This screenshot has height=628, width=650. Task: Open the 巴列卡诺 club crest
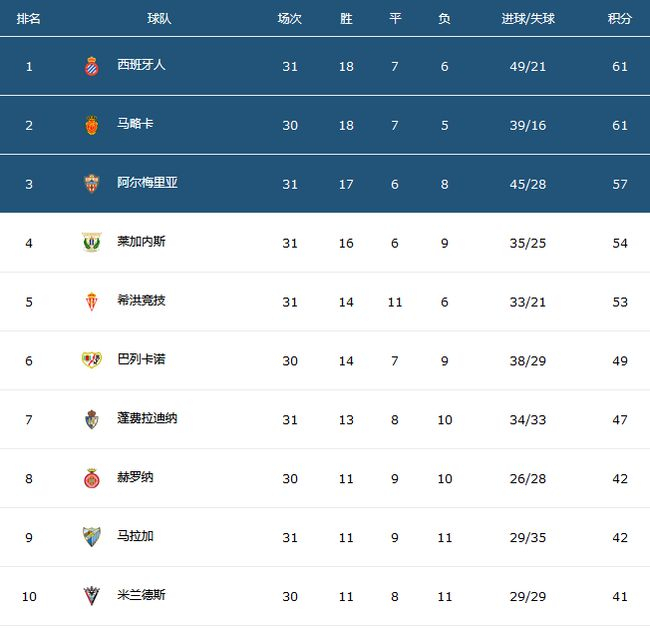pos(92,360)
